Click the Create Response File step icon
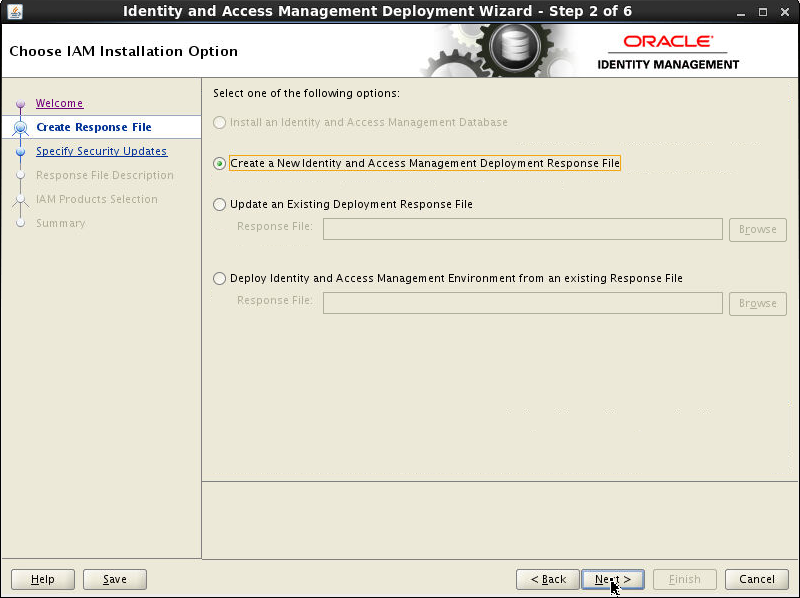The width and height of the screenshot is (800, 598). click(x=21, y=127)
